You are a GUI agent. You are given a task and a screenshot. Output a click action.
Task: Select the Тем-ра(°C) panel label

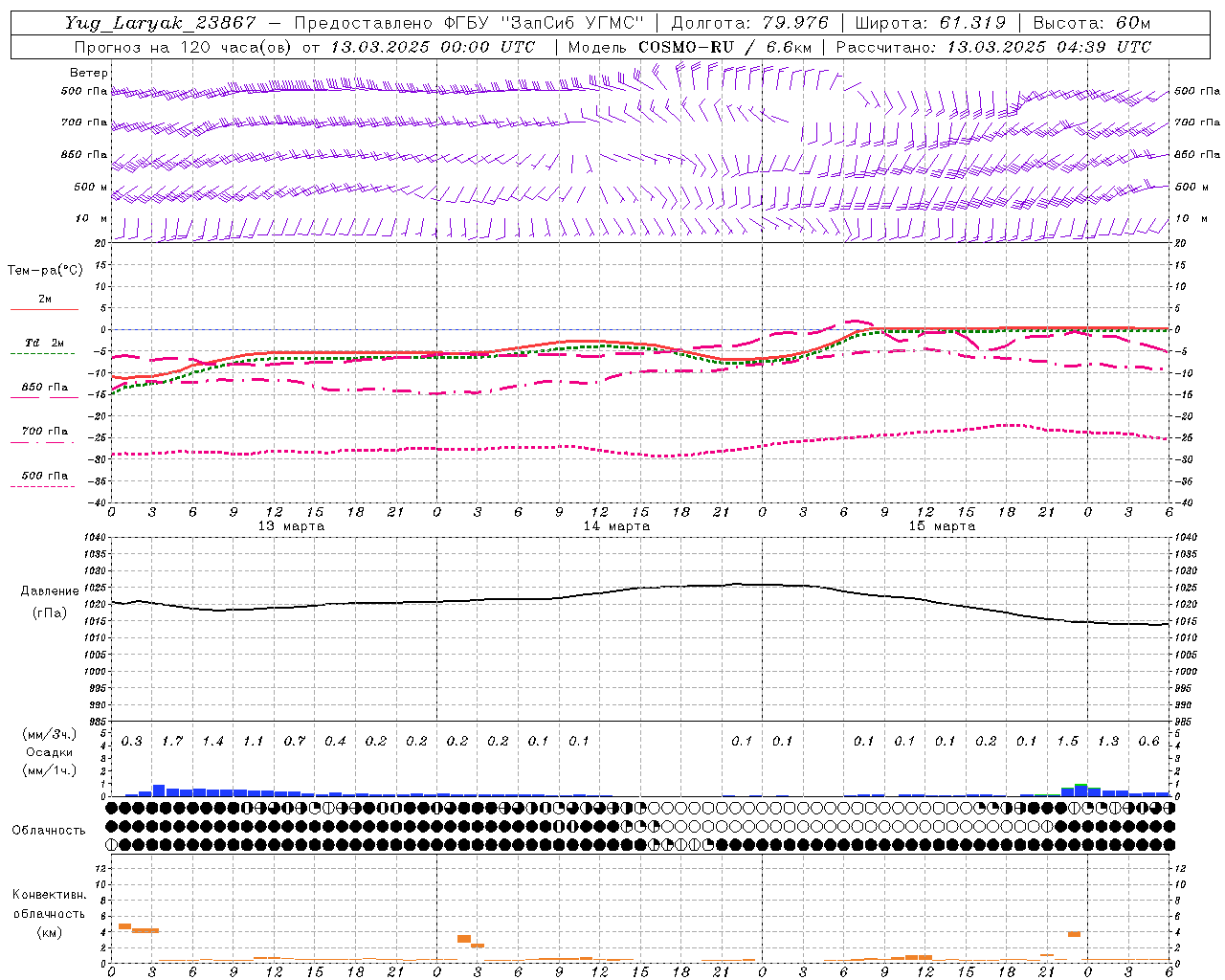pos(46,271)
